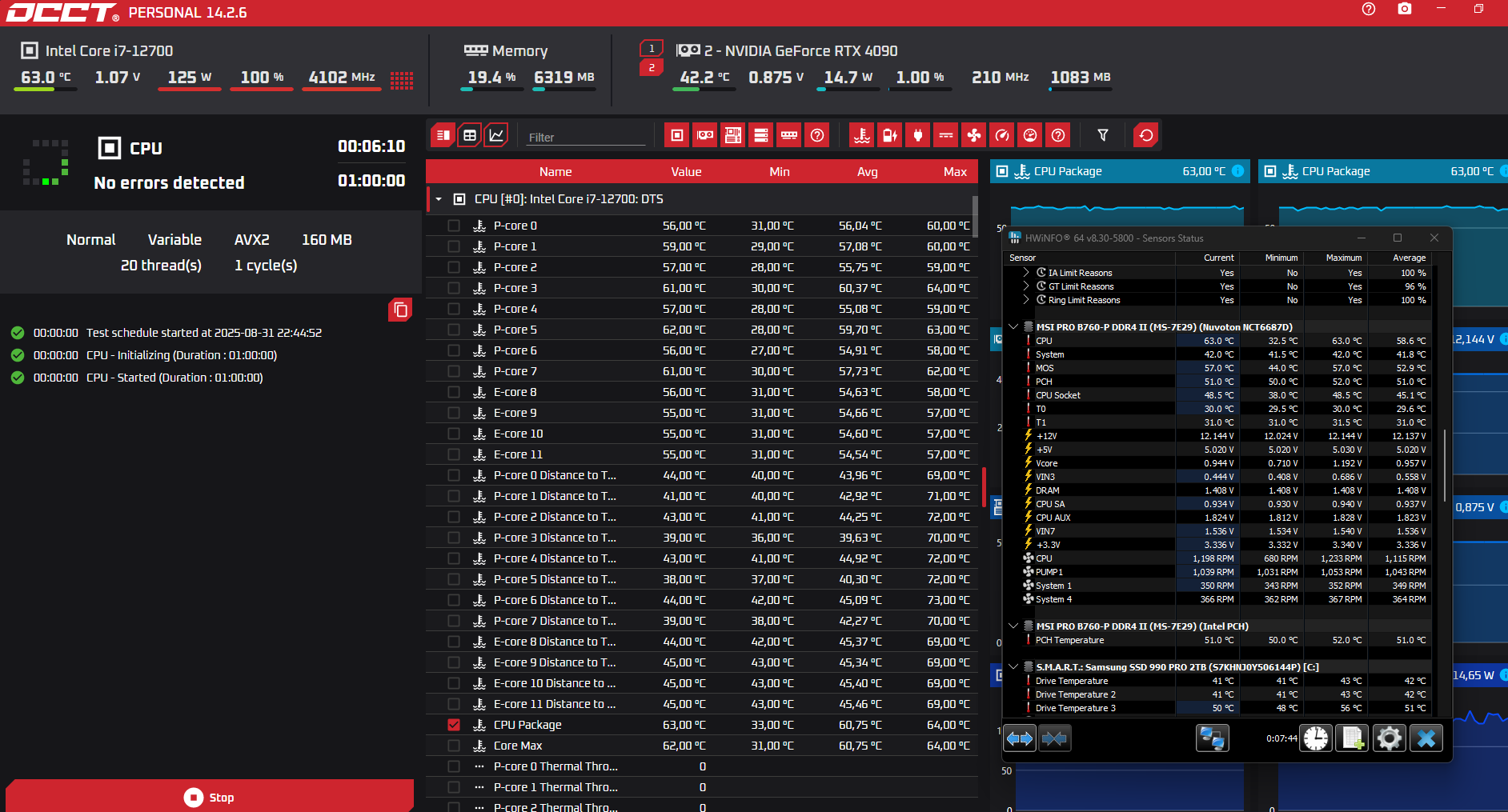Image resolution: width=1508 pixels, height=812 pixels.
Task: Reset sensor min/max values in OCCT
Action: 1146,135
